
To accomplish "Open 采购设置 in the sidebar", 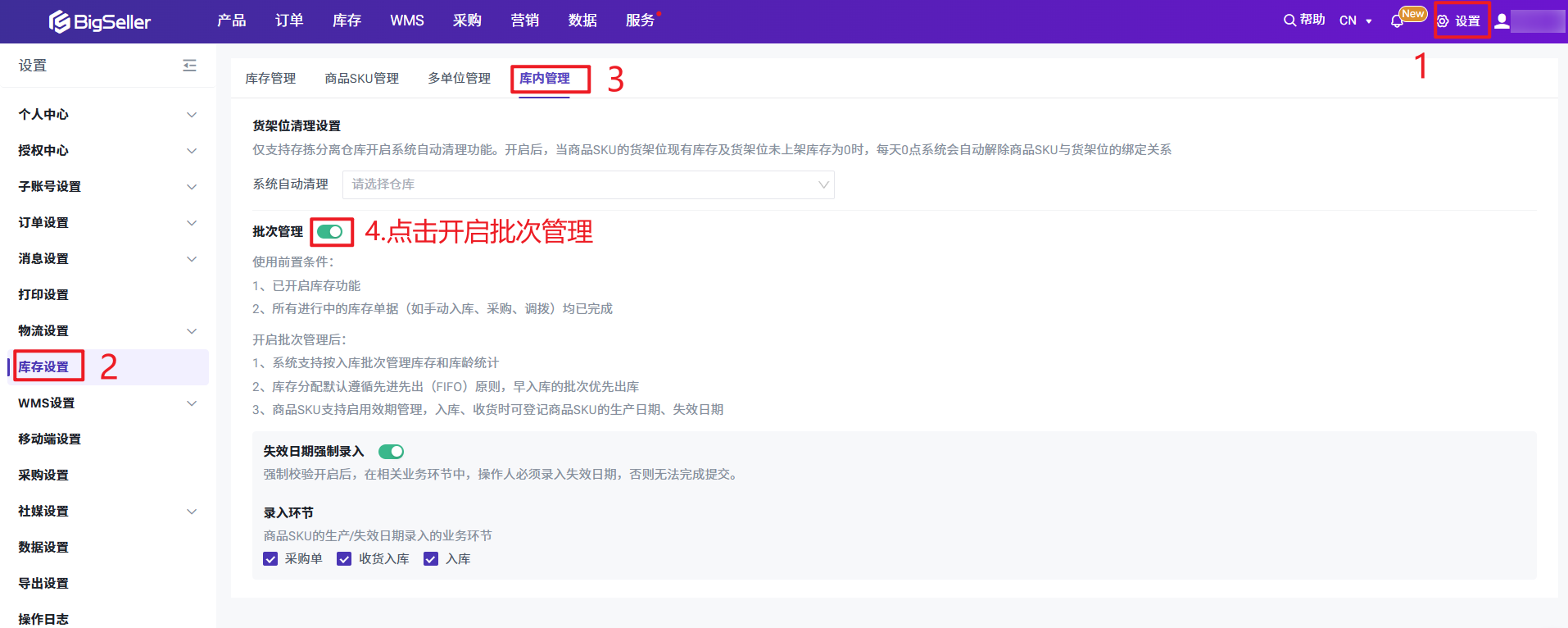I will 43,476.
